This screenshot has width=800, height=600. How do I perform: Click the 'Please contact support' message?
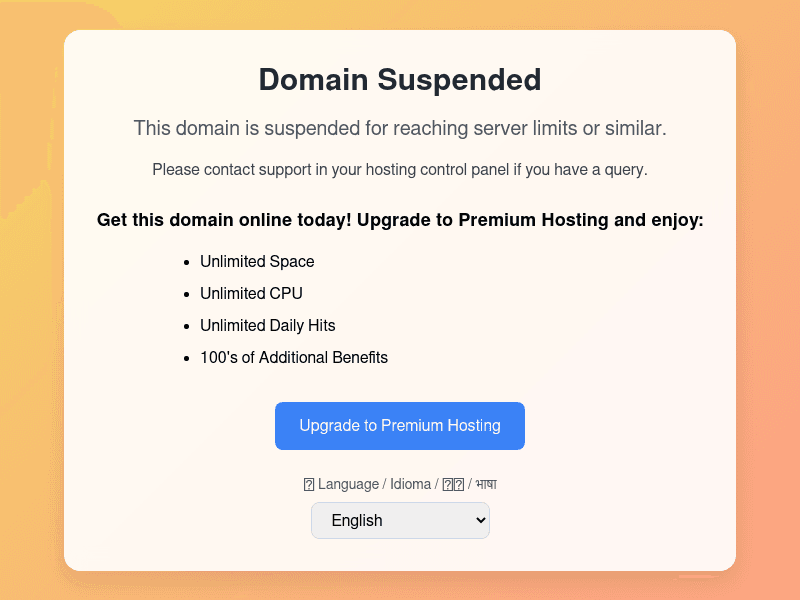400,170
